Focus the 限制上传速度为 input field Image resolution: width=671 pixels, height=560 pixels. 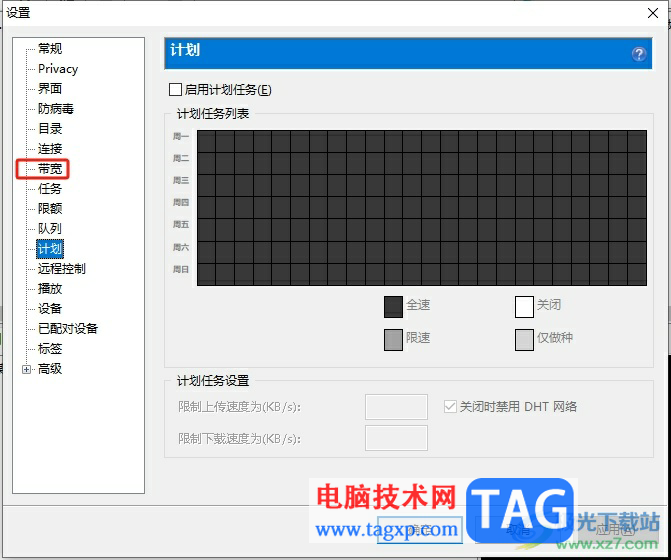click(x=396, y=407)
